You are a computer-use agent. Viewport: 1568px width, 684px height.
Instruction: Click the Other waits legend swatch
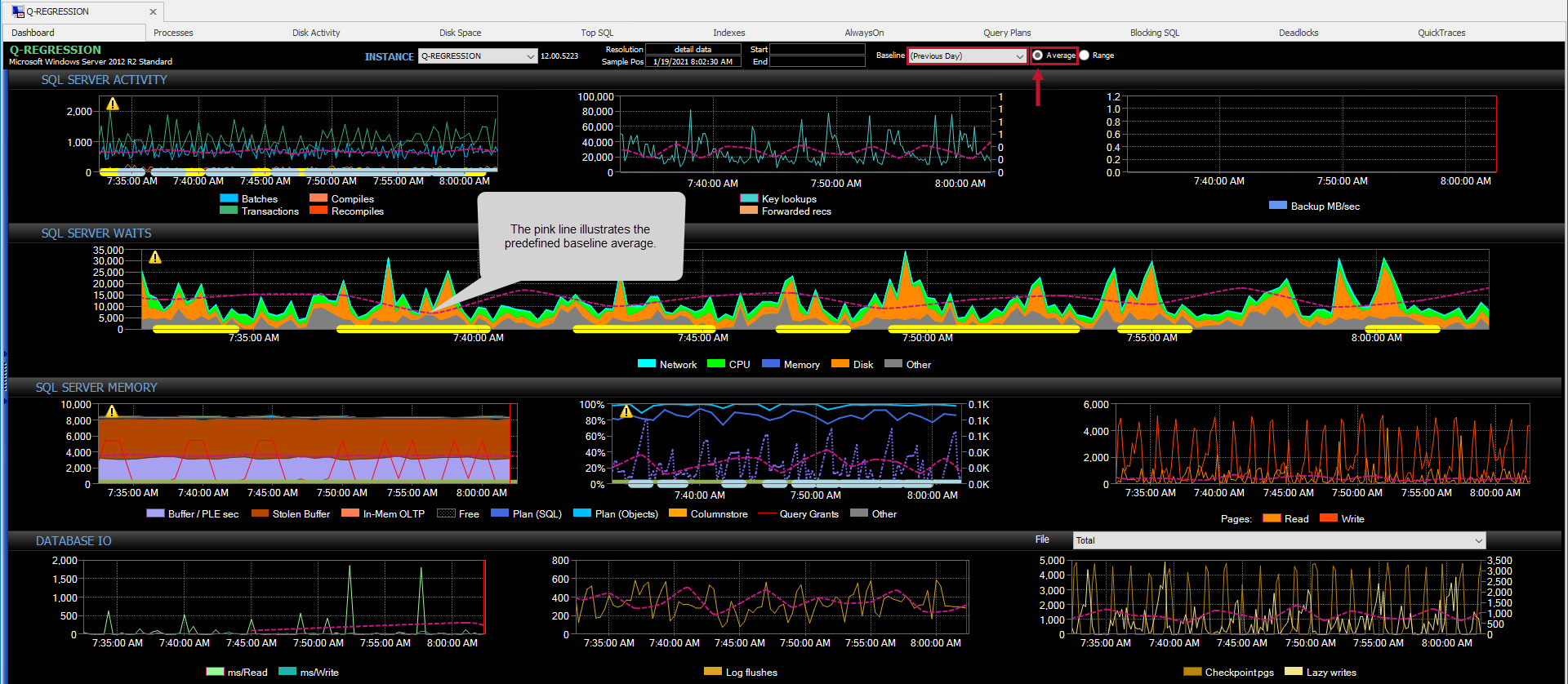893,364
